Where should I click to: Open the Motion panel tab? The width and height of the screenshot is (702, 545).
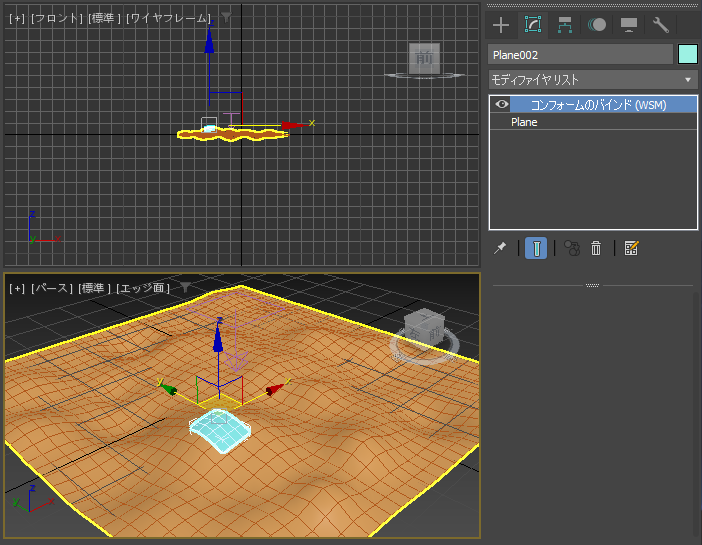tap(597, 25)
